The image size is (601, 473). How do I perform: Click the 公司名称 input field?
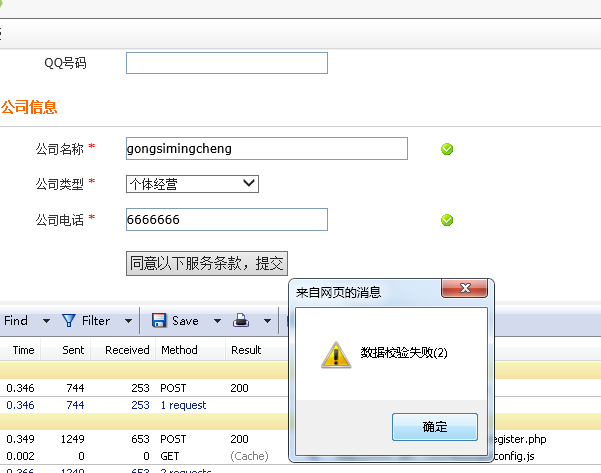pyautogui.click(x=267, y=148)
